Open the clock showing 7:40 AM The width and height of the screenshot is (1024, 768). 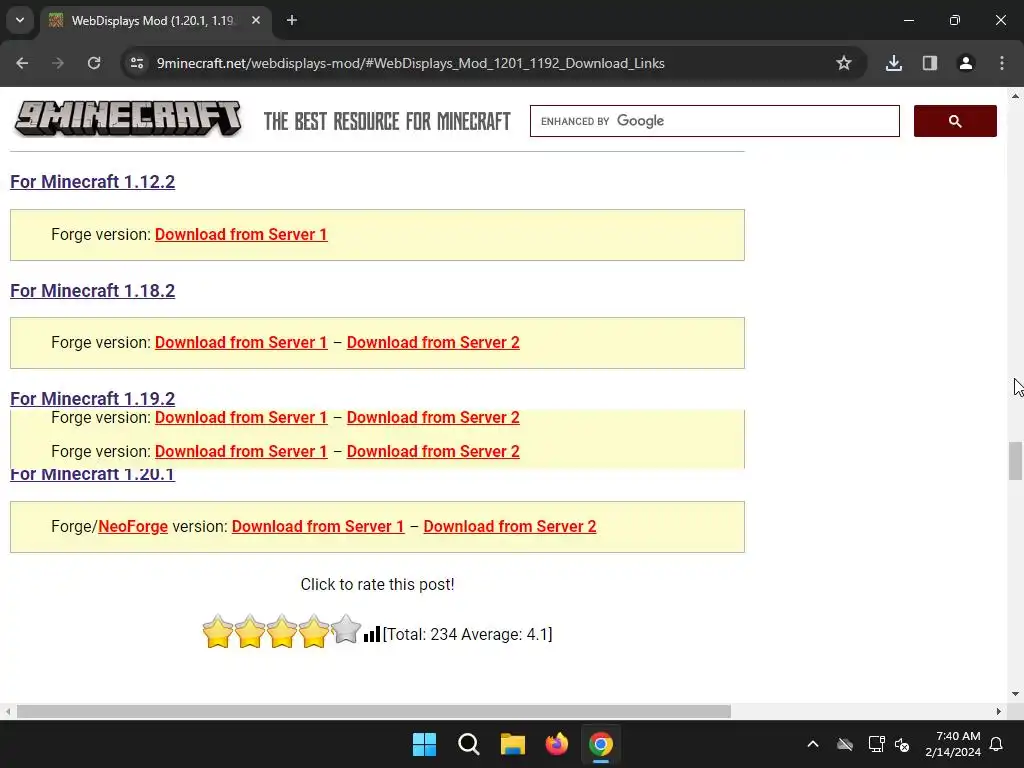point(953,744)
